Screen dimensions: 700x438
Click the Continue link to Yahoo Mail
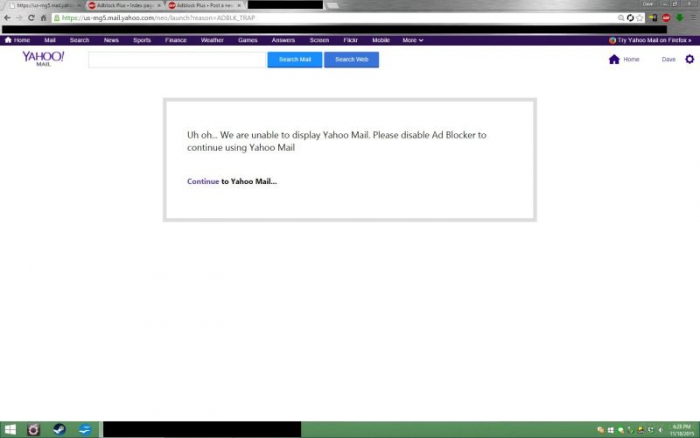coord(203,181)
